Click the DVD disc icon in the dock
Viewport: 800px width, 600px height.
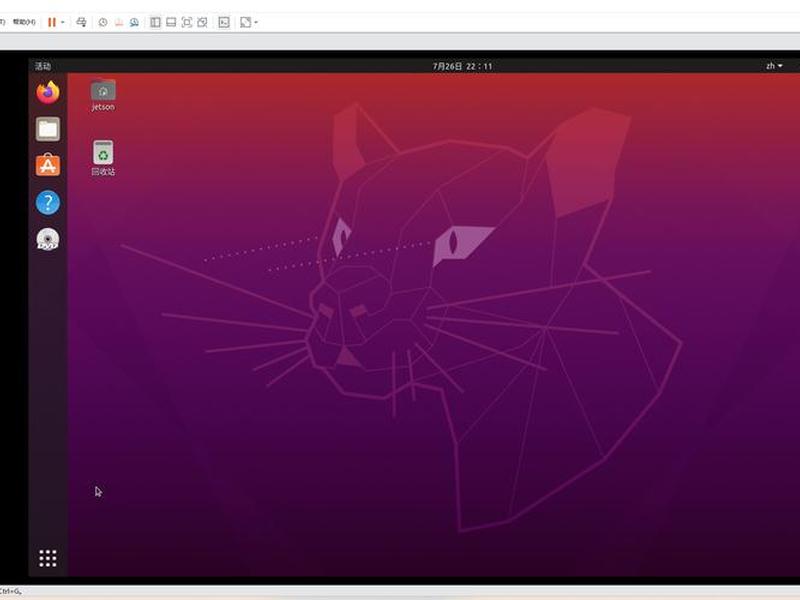48,239
